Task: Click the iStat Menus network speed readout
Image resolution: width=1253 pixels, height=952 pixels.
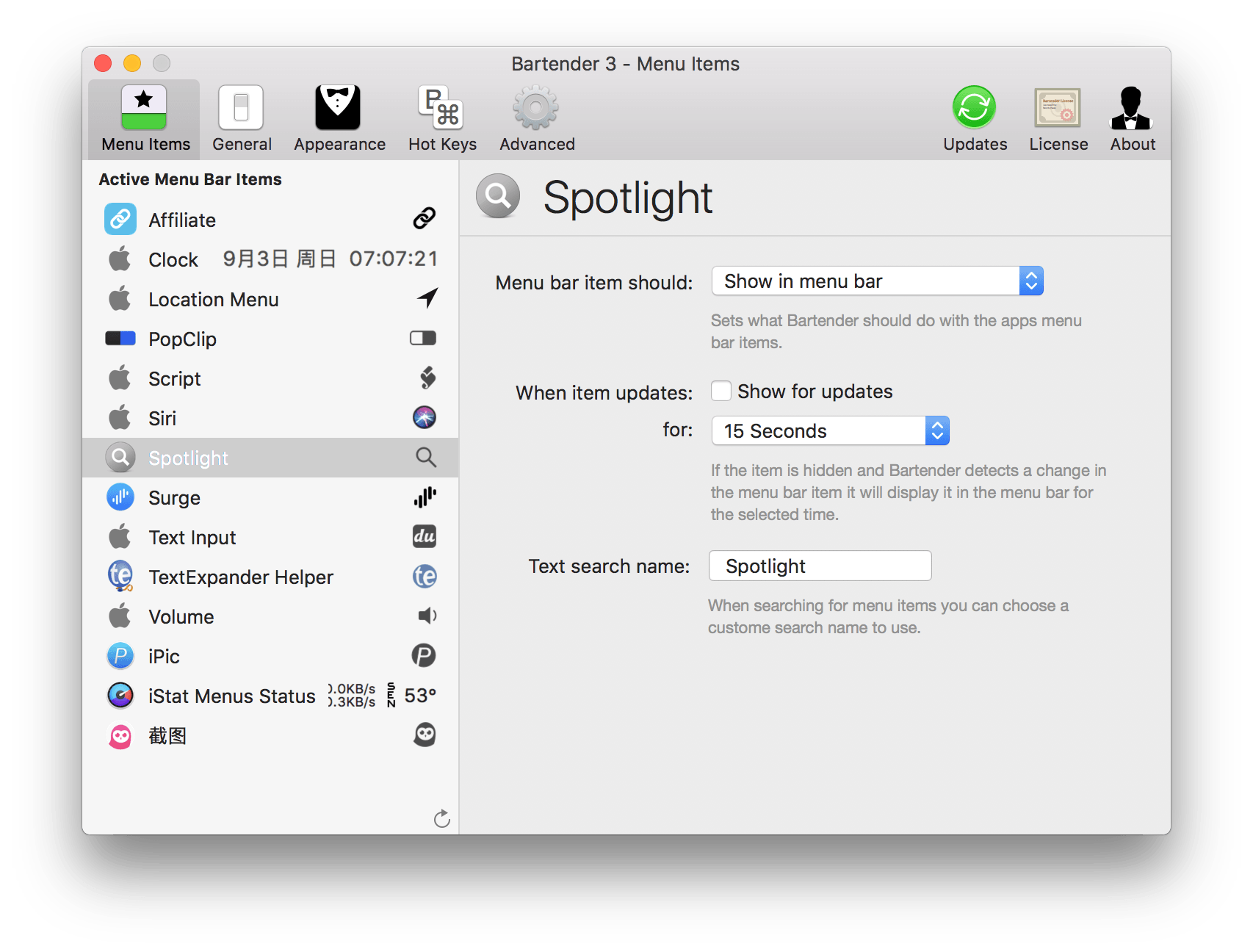Action: (352, 695)
